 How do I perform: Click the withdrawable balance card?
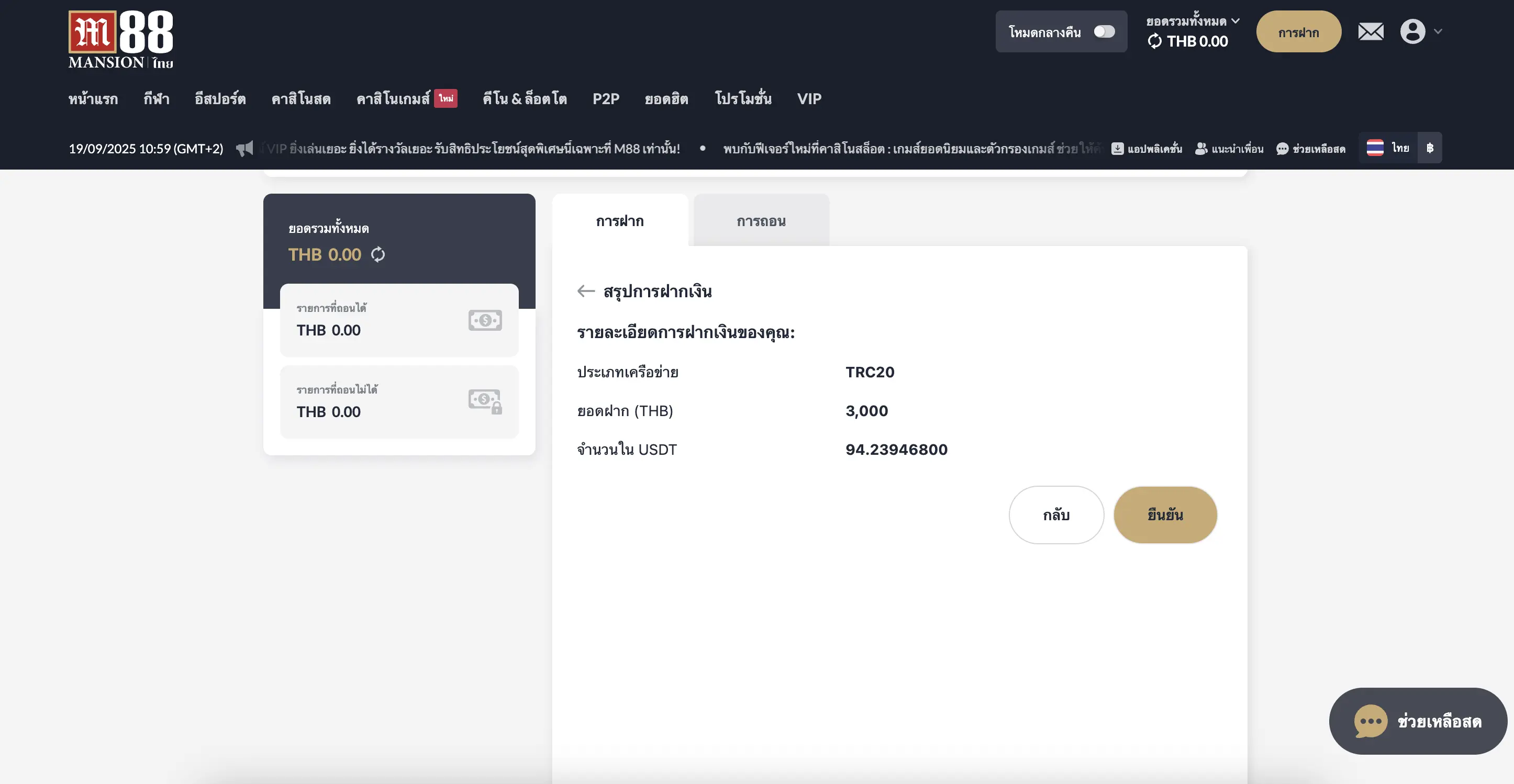[x=399, y=320]
